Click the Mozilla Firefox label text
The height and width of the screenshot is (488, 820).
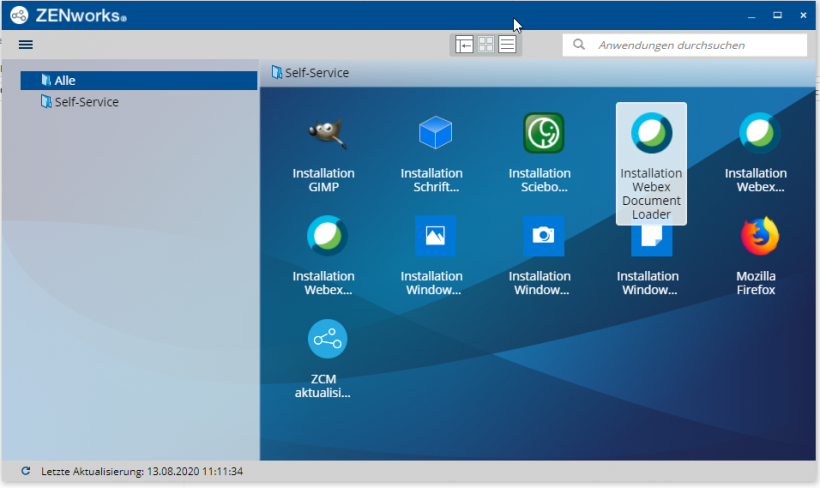click(x=756, y=283)
